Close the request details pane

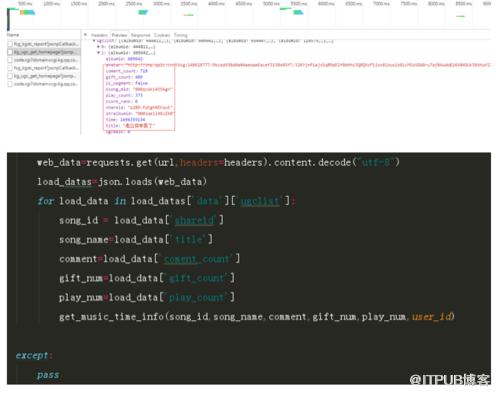(x=85, y=35)
